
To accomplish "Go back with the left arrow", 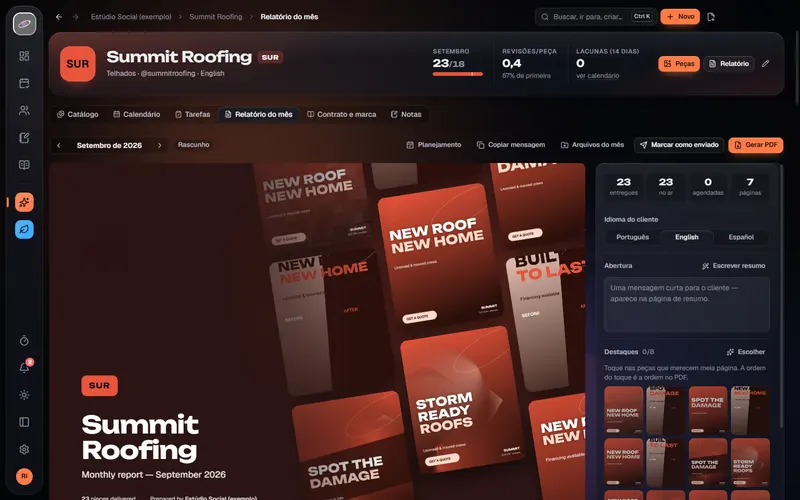I will tap(59, 17).
